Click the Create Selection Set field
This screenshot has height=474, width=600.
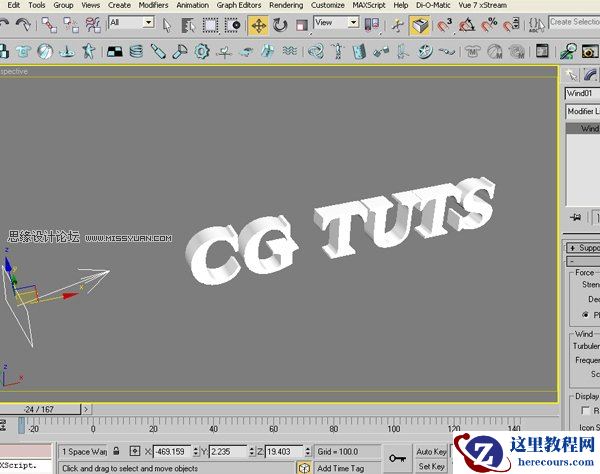point(574,22)
